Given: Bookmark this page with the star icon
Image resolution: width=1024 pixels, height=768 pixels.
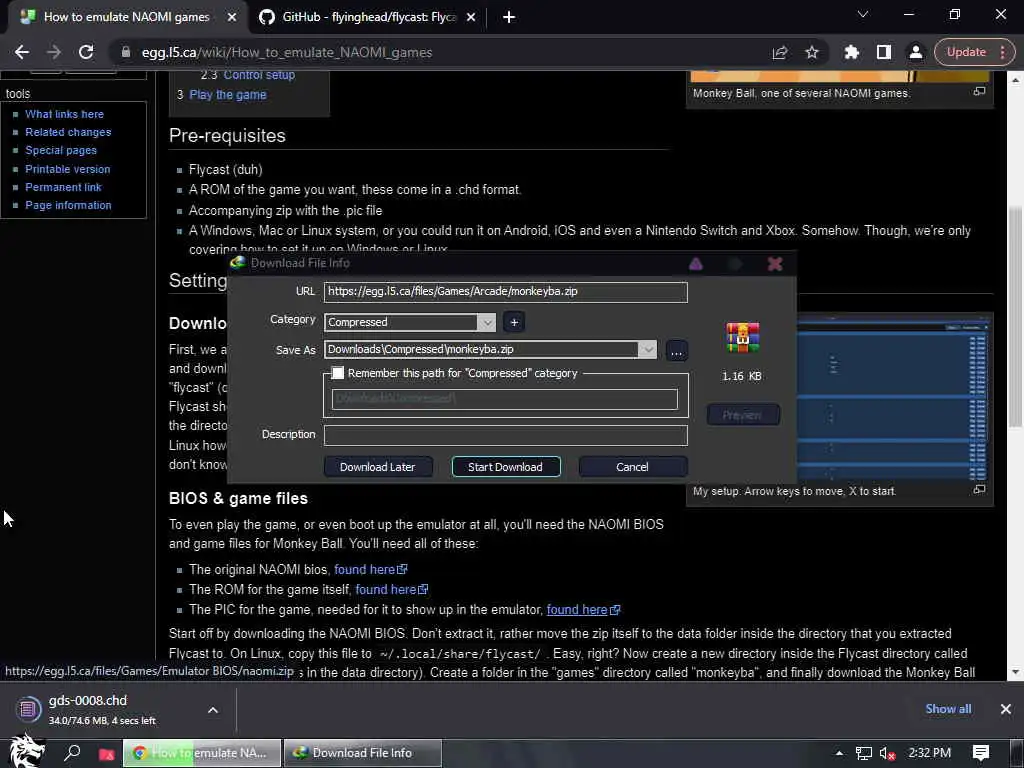Looking at the screenshot, I should coord(812,52).
